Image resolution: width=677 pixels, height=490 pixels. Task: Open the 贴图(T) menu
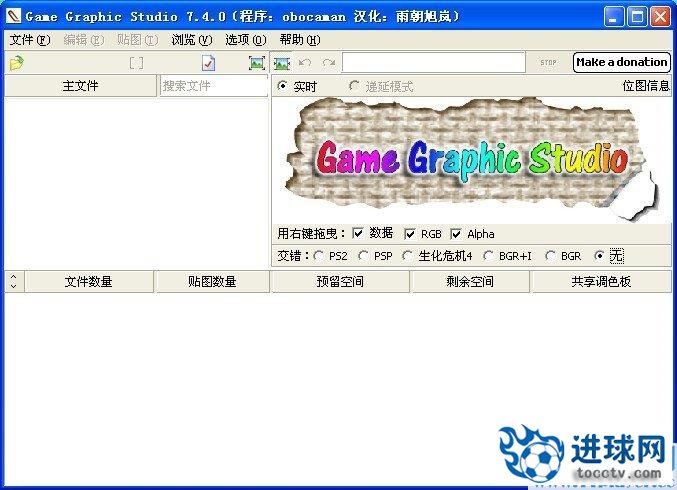[x=138, y=40]
